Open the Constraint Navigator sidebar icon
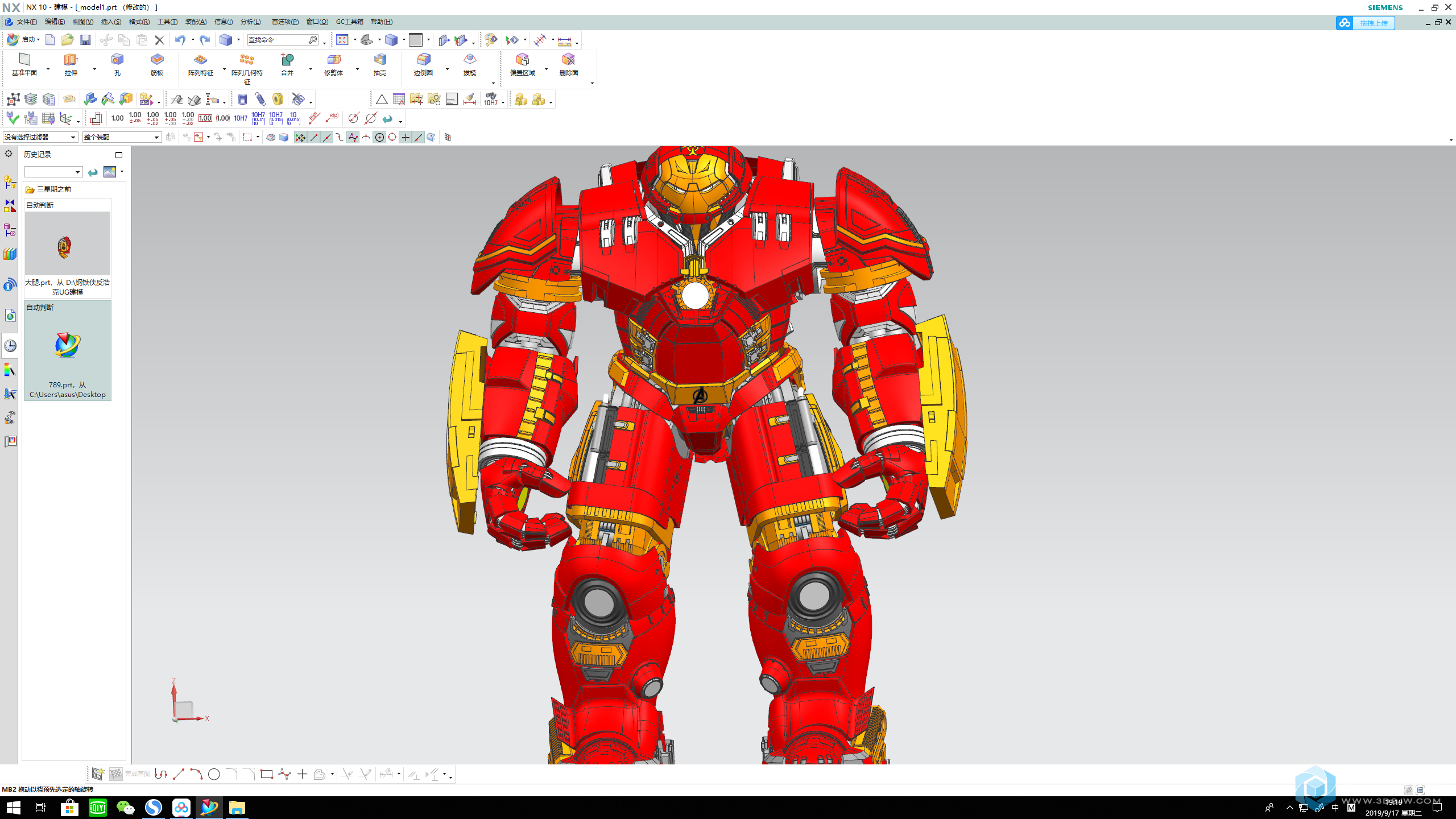Viewport: 1456px width, 819px height. click(10, 206)
